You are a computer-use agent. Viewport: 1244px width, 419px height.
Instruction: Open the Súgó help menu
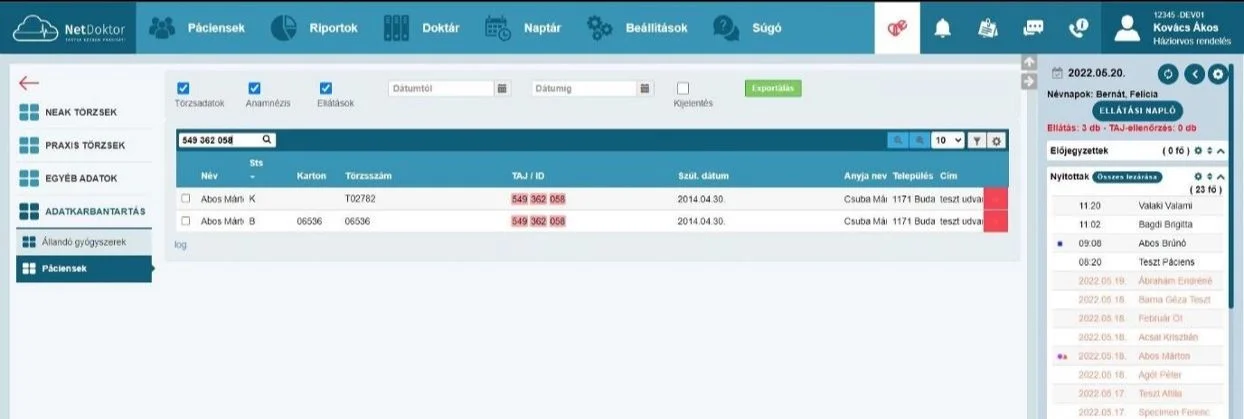click(x=749, y=28)
